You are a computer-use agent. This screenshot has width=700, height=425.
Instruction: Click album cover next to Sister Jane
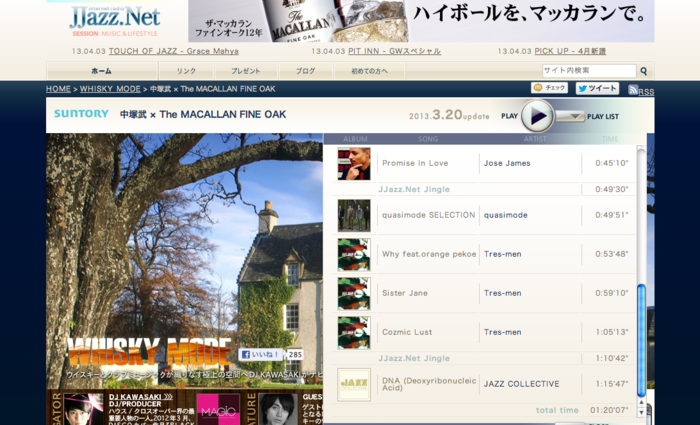(x=354, y=293)
